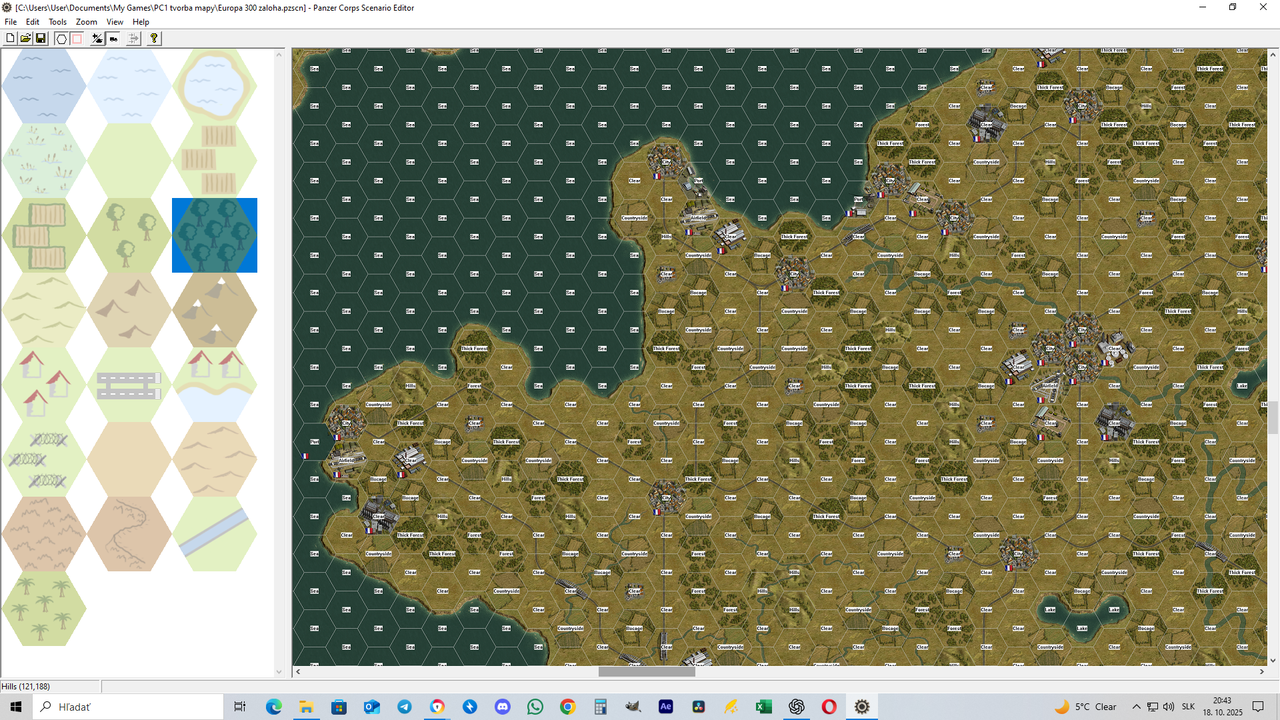
Task: Click the grayed arrows toolbar icon
Action: point(134,38)
